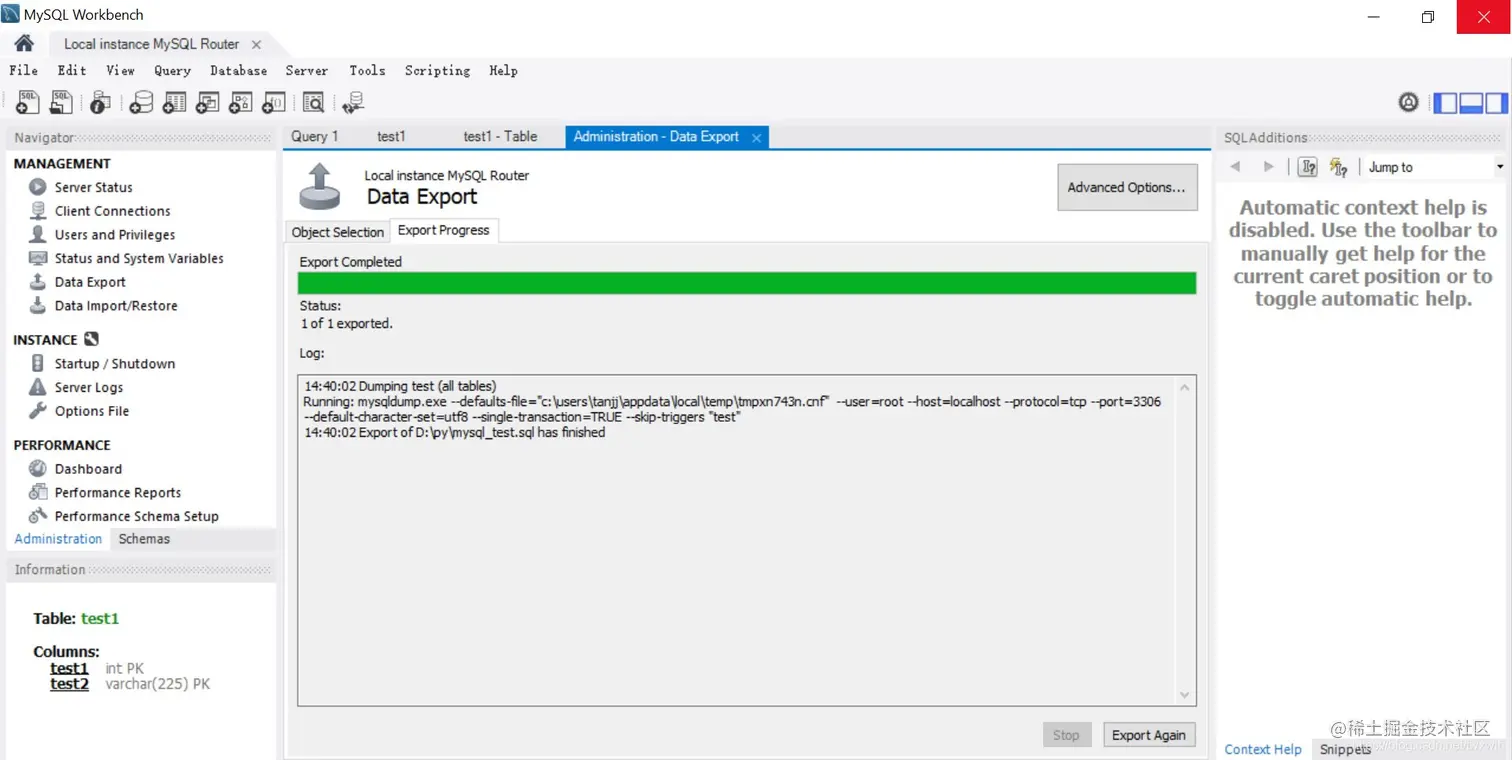Create new function toolbar icon
Image resolution: width=1512 pixels, height=760 pixels.
(x=273, y=102)
